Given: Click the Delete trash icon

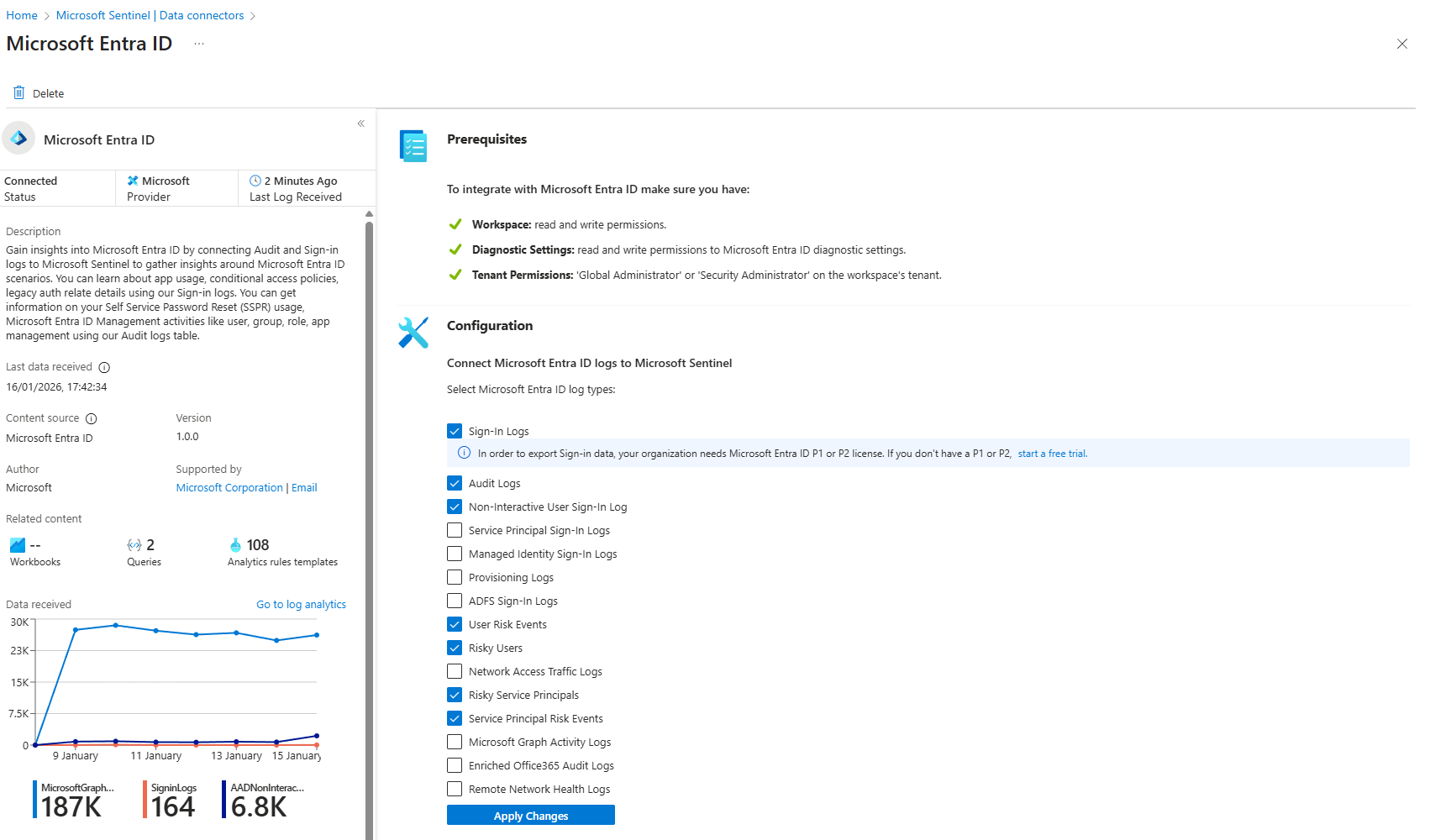Looking at the screenshot, I should pyautogui.click(x=18, y=92).
